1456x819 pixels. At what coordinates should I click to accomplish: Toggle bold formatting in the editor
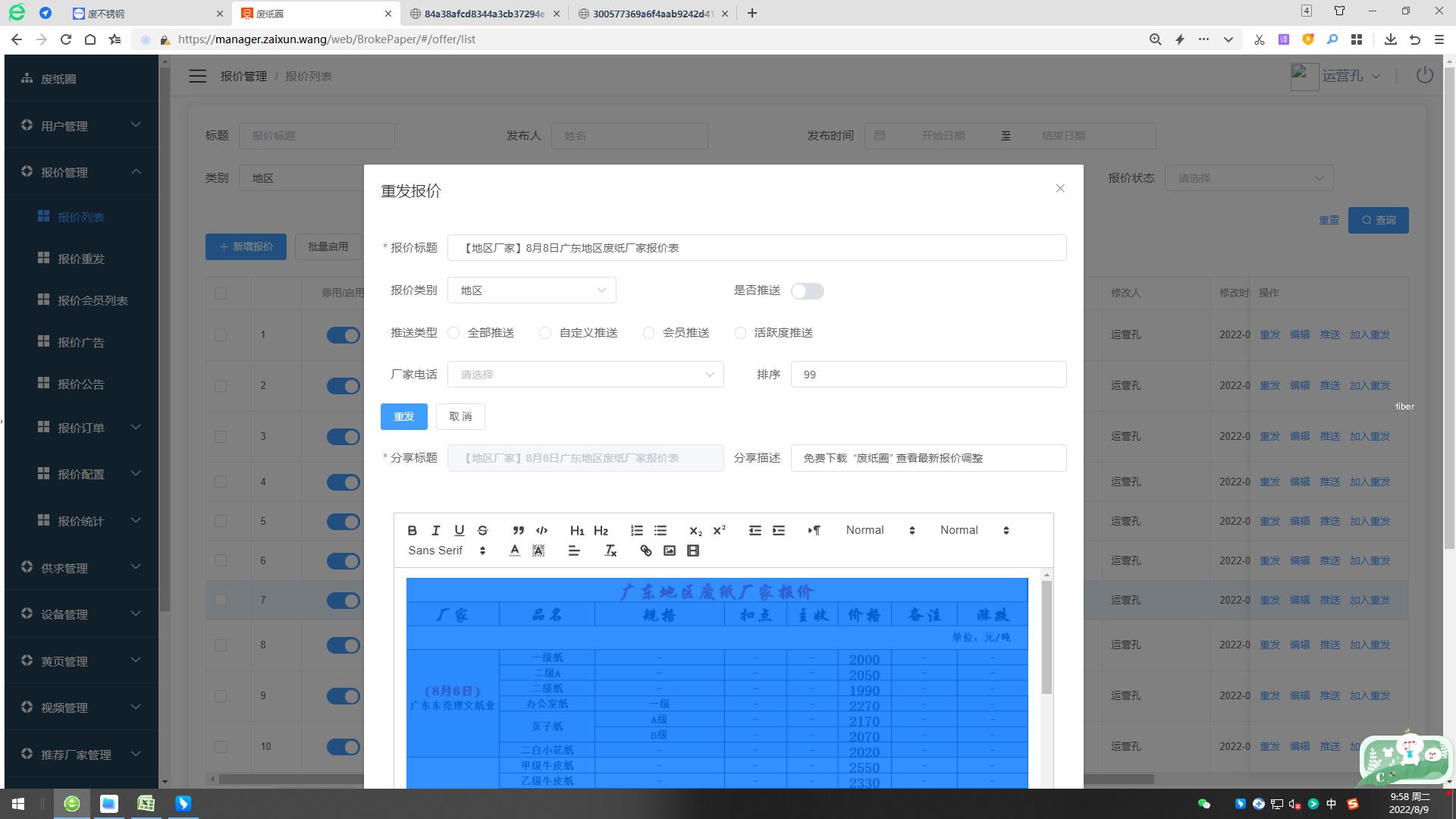(412, 531)
